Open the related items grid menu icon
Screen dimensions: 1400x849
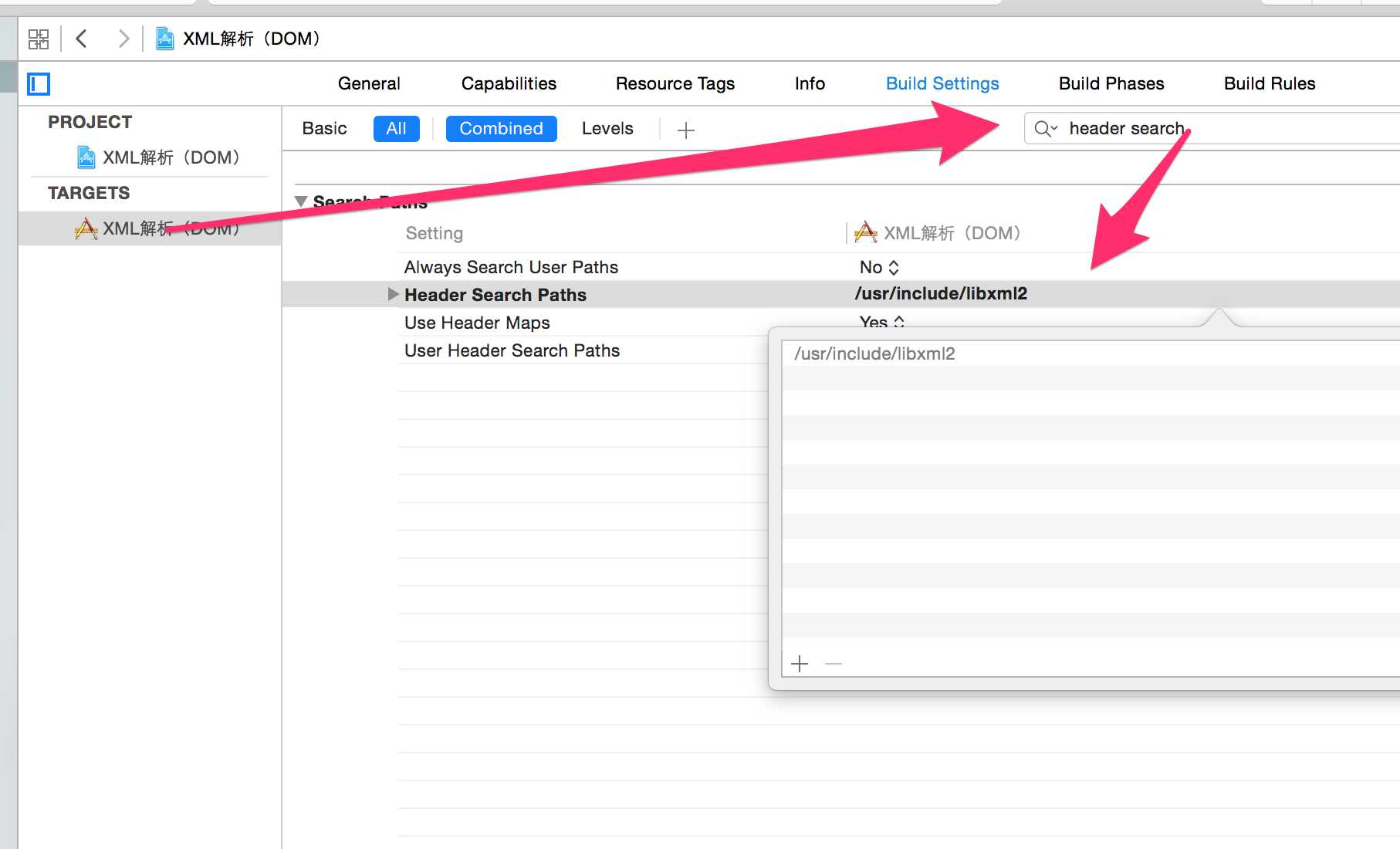tap(38, 39)
